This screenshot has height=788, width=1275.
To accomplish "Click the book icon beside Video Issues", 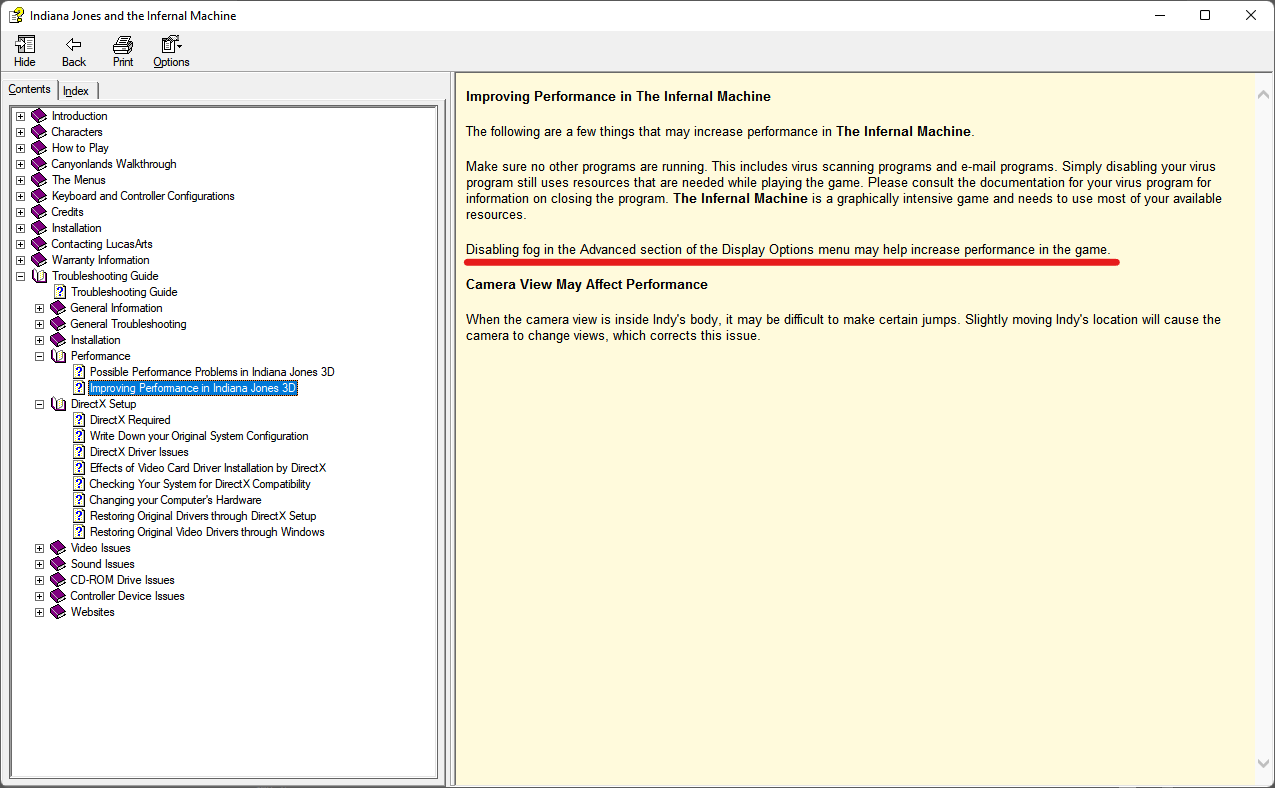I will tap(58, 548).
